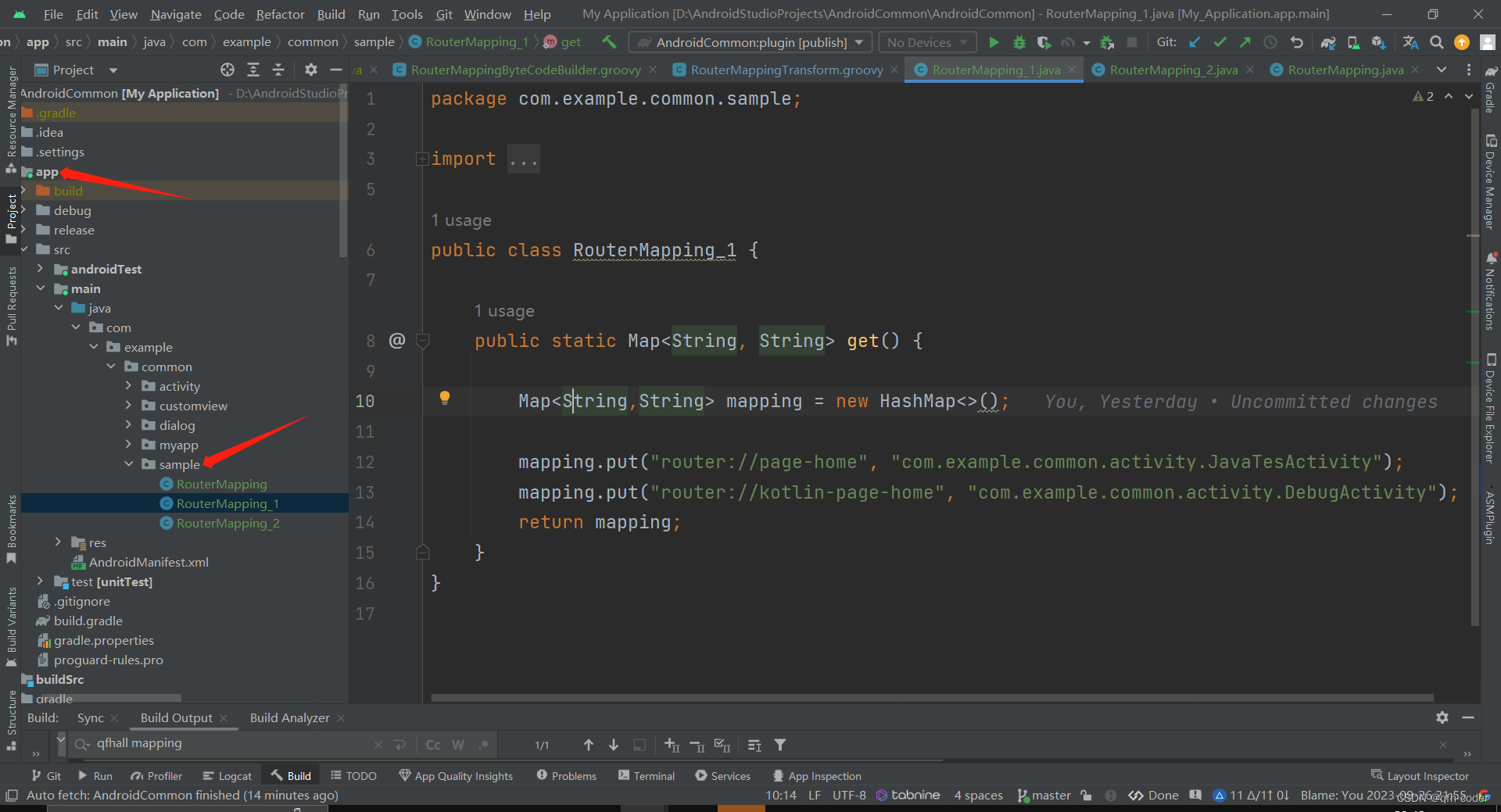The height and width of the screenshot is (812, 1501).
Task: Click the Git commit checkmark icon
Action: pos(1220,42)
